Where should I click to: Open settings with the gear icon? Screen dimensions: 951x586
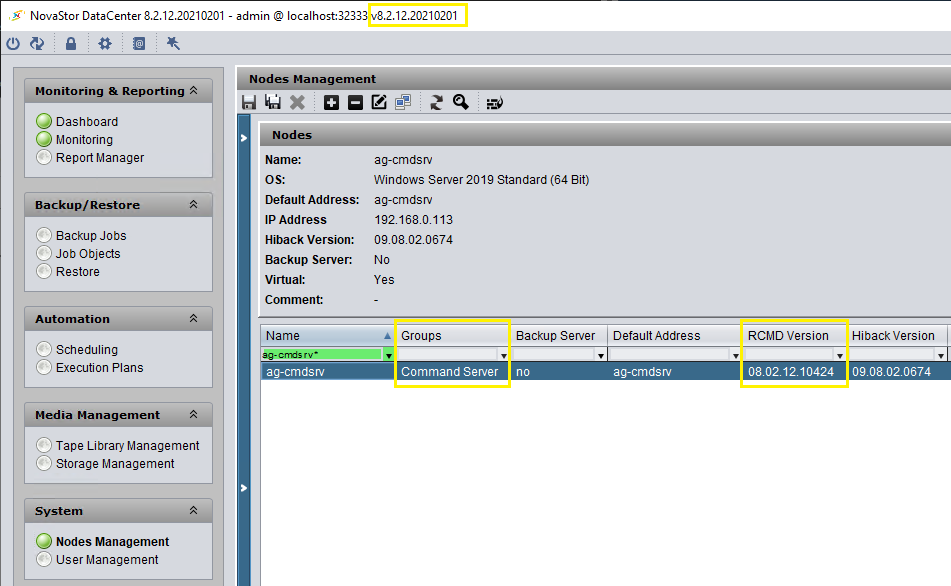tap(105, 44)
